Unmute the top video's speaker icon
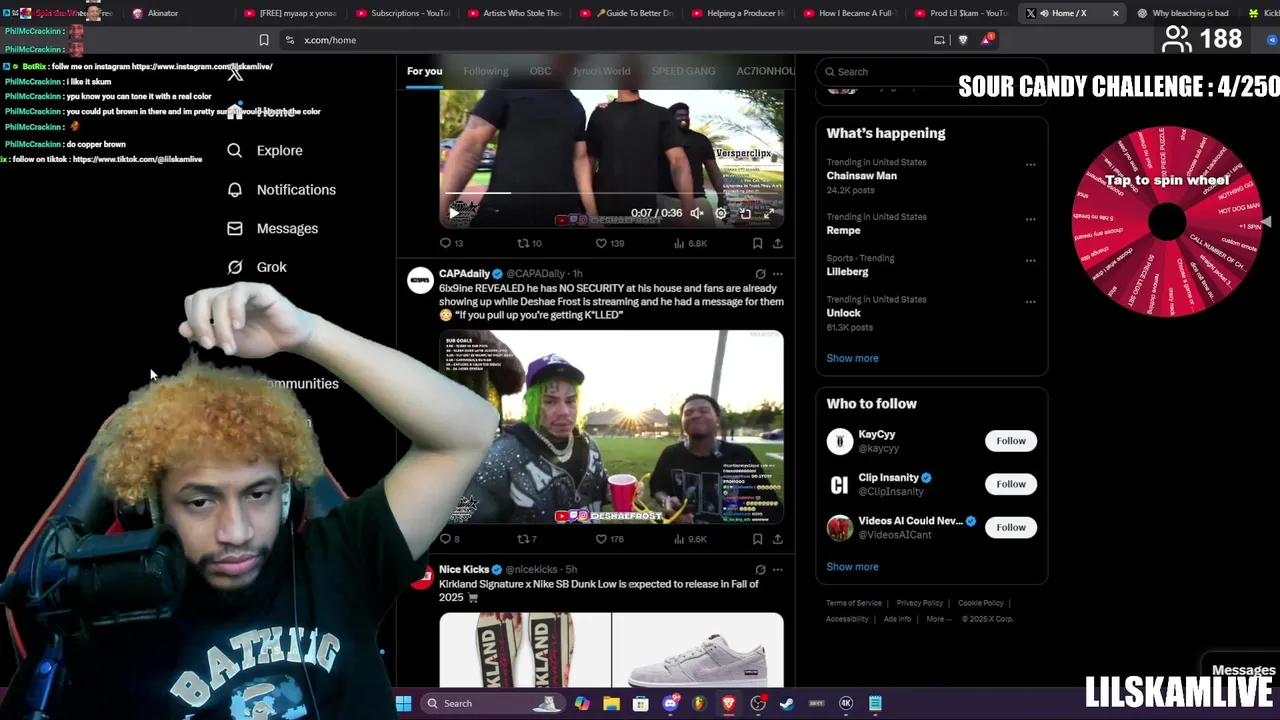The image size is (1280, 720). tap(697, 213)
